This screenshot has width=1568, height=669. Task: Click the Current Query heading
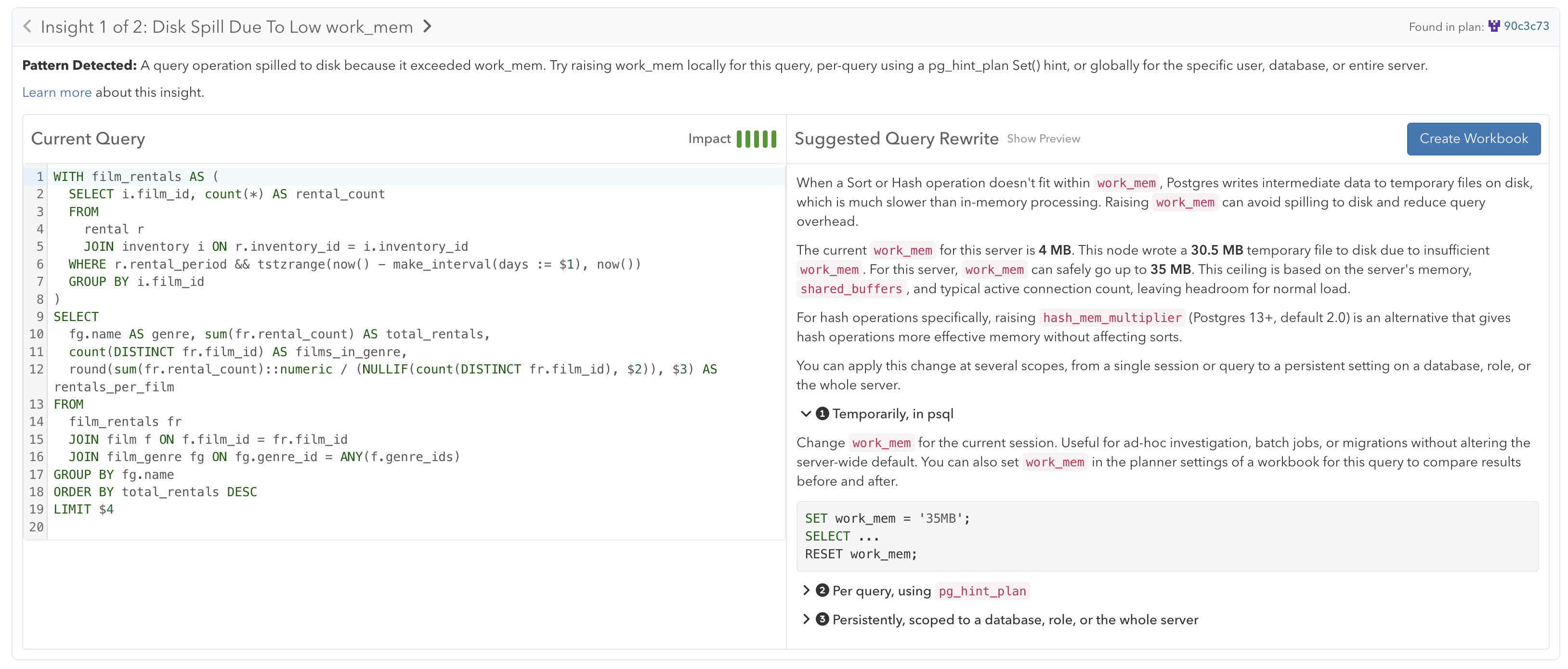pyautogui.click(x=88, y=139)
